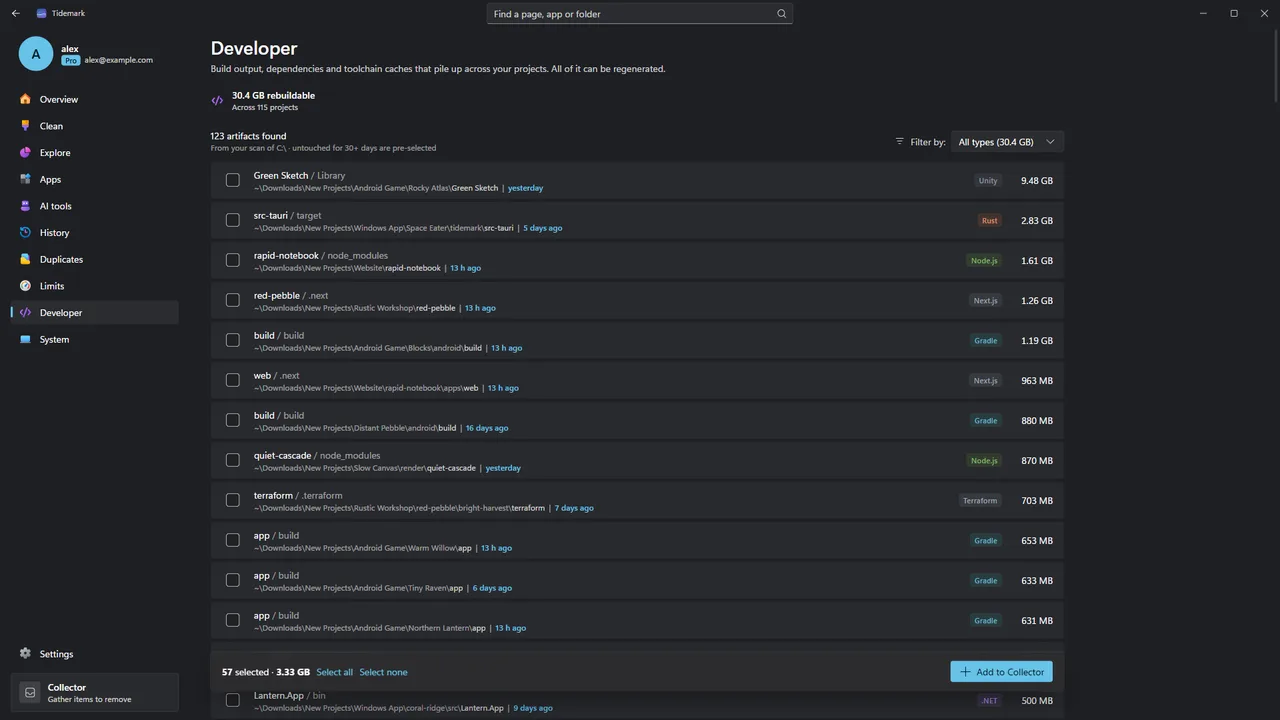Go to the Clean section
1280x720 pixels.
94,126
